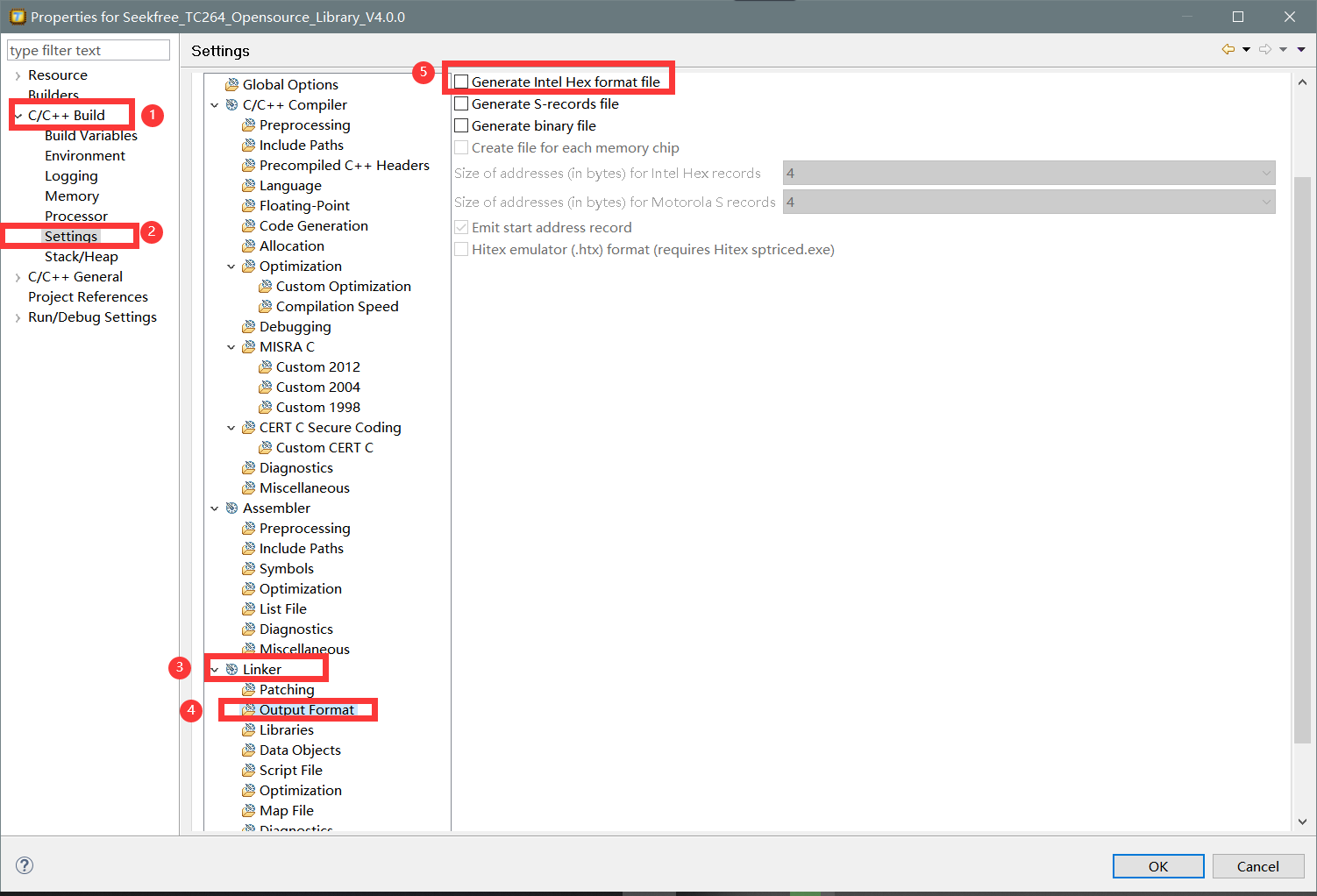The image size is (1317, 896).
Task: Open the help question mark icon
Action: pyautogui.click(x=25, y=865)
